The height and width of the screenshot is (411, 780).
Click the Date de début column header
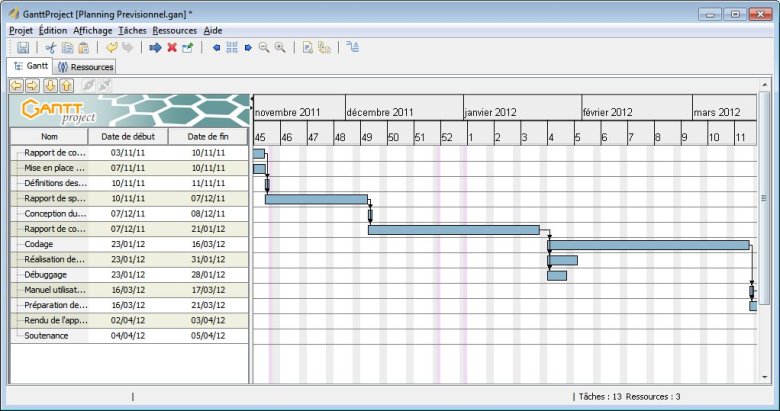(128, 136)
